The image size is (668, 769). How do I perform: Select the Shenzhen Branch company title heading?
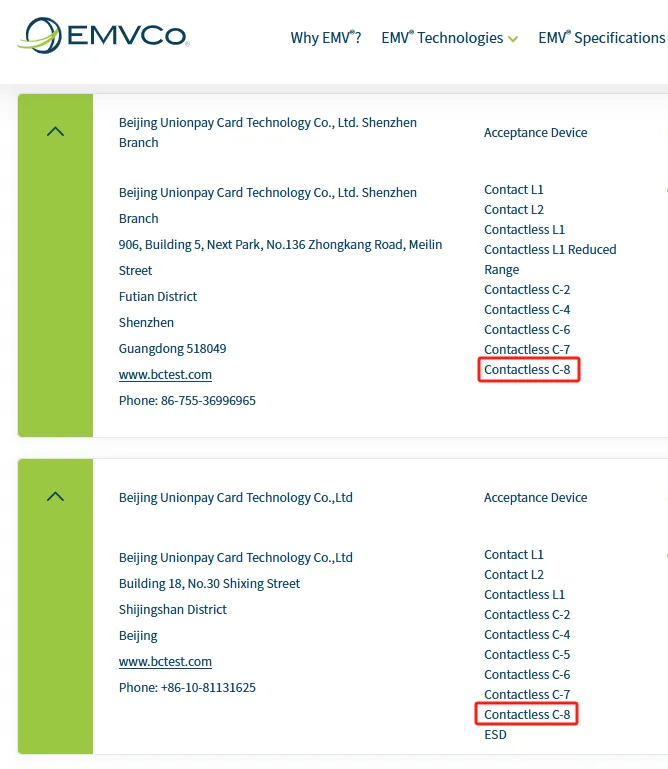(x=267, y=132)
